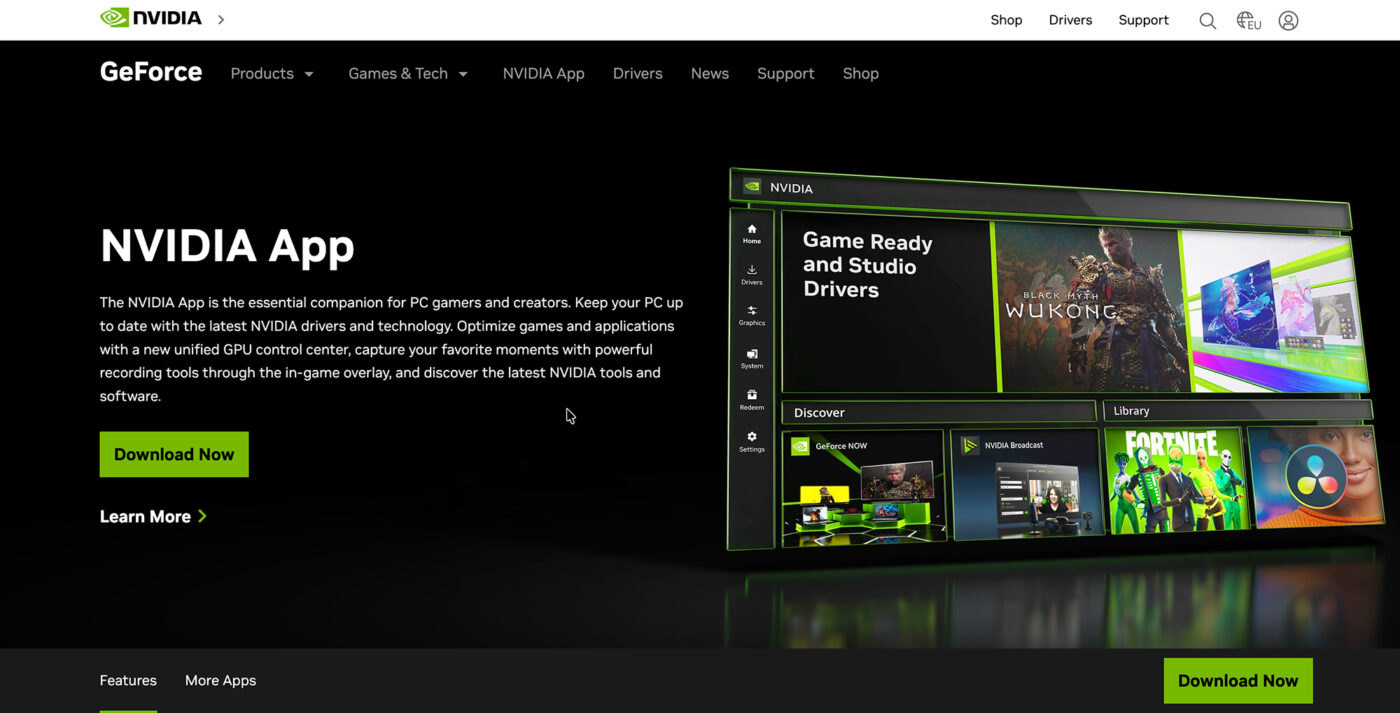Click the GeForce brand logo text
The height and width of the screenshot is (713, 1400).
(151, 73)
